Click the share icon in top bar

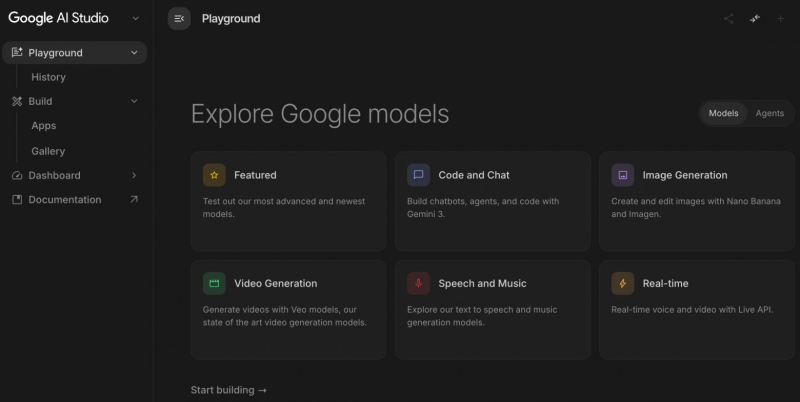point(729,19)
